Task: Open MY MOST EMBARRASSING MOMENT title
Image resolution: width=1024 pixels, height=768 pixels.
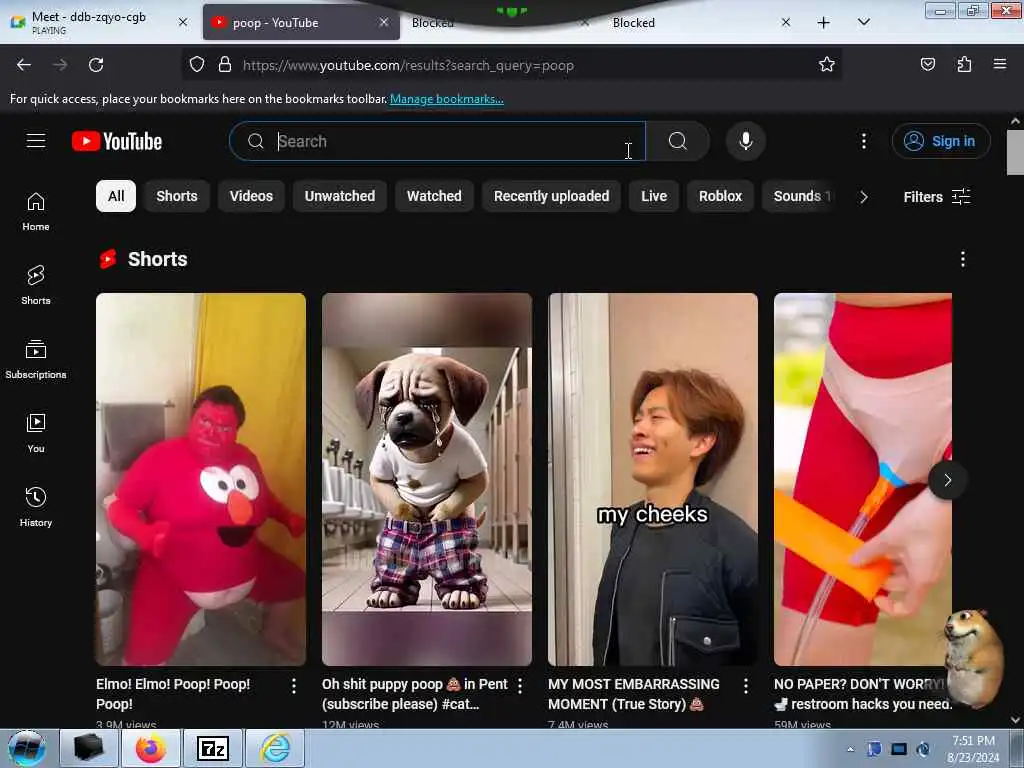Action: [633, 694]
